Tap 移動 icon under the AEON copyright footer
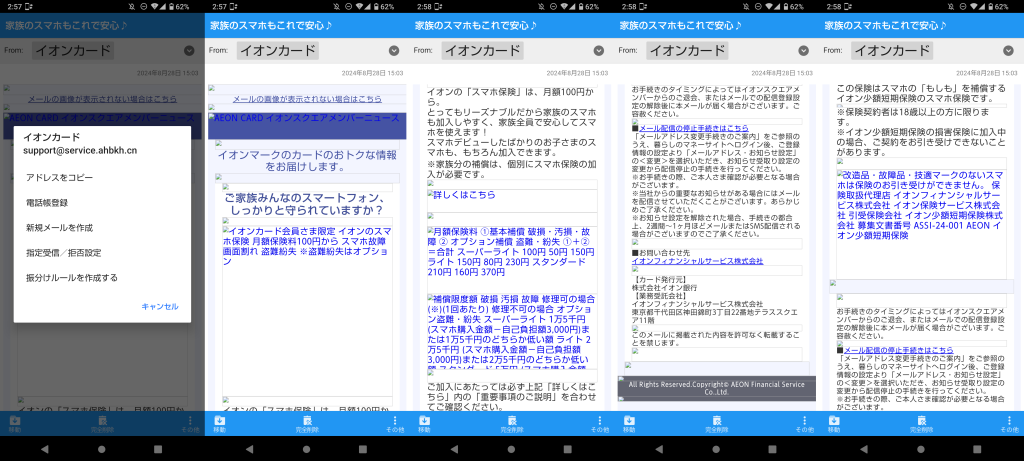Image resolution: width=1024 pixels, height=461 pixels. (629, 423)
